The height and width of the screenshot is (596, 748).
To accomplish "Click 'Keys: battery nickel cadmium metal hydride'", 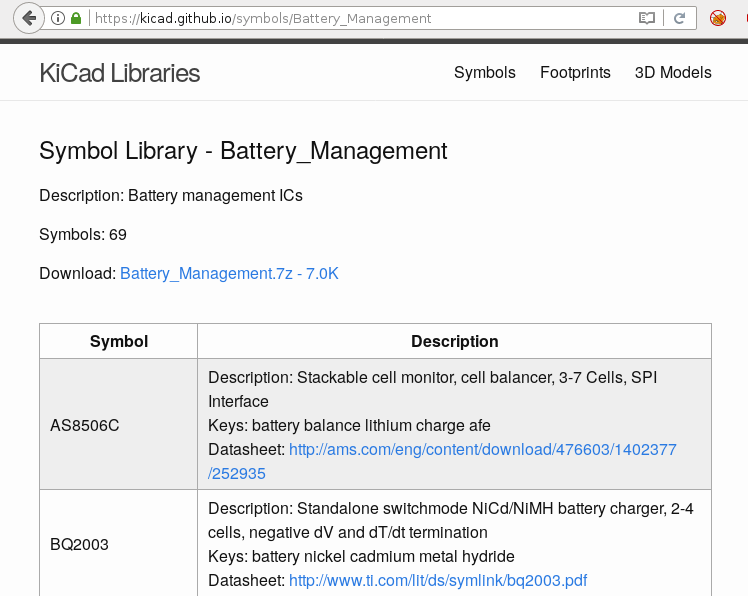I will click(x=361, y=556).
